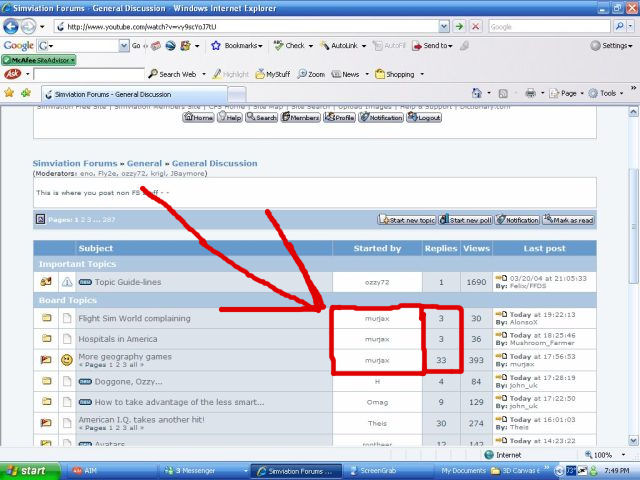Screen dimensions: 640x480
Task: Expand the IE Page menu
Action: (x=567, y=93)
